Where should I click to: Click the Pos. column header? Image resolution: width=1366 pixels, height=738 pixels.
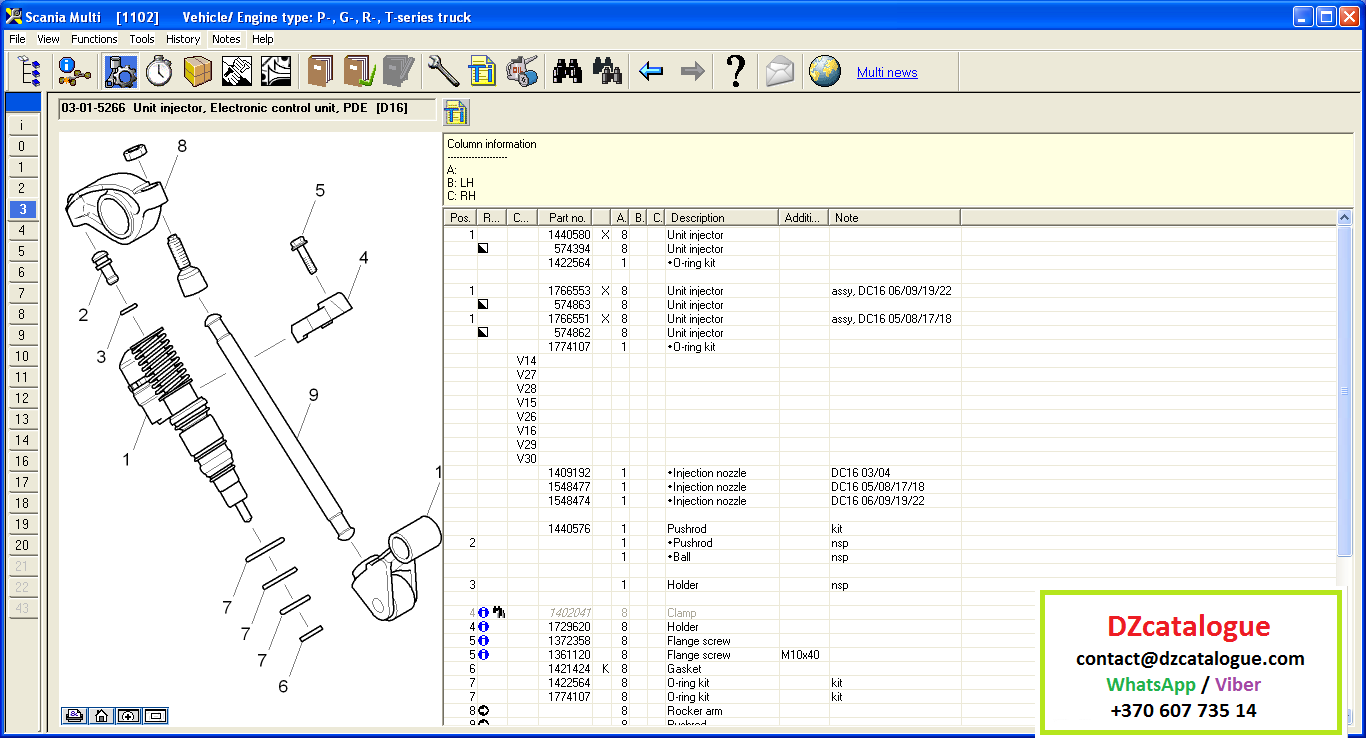point(460,217)
